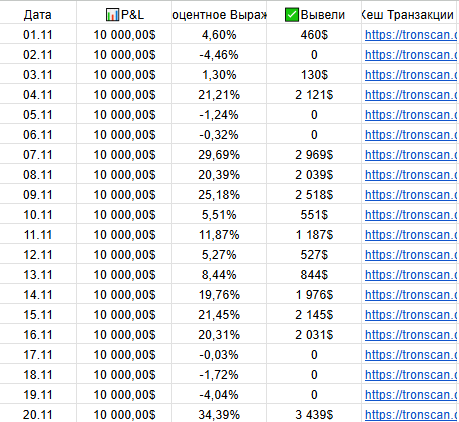Select the 1 187$ withdrawal cell
Viewport: 459px width, 422px height.
coord(314,234)
